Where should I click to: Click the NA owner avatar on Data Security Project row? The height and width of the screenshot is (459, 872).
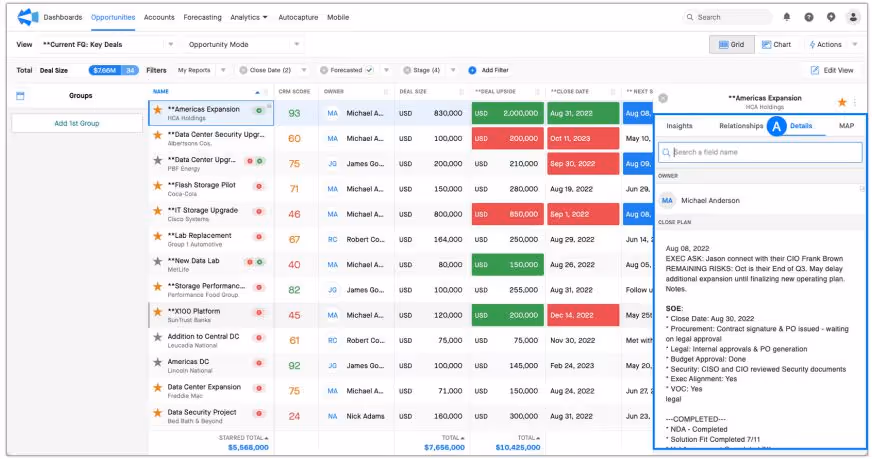(x=332, y=416)
